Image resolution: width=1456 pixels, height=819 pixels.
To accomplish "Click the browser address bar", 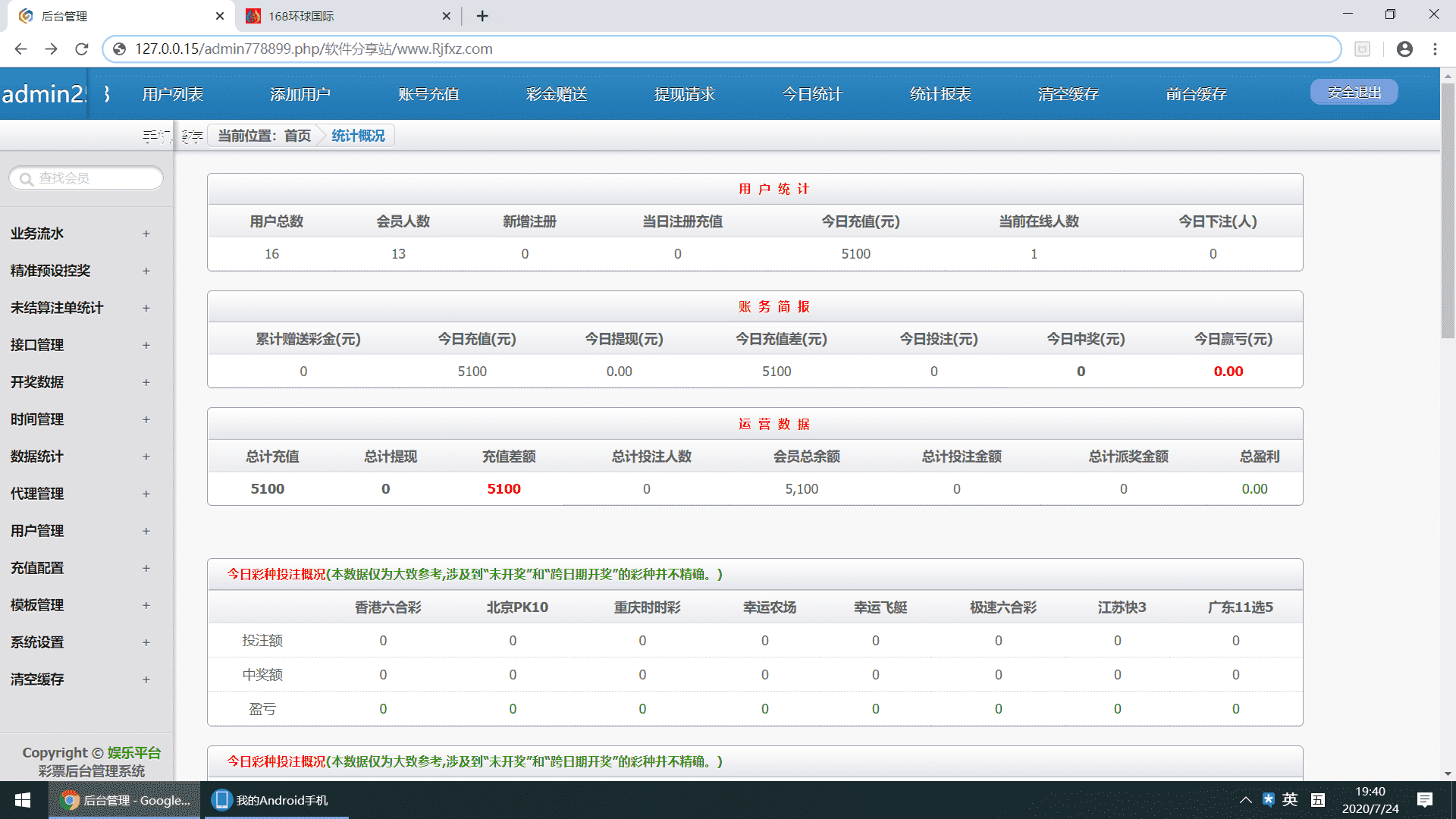I will tap(720, 49).
